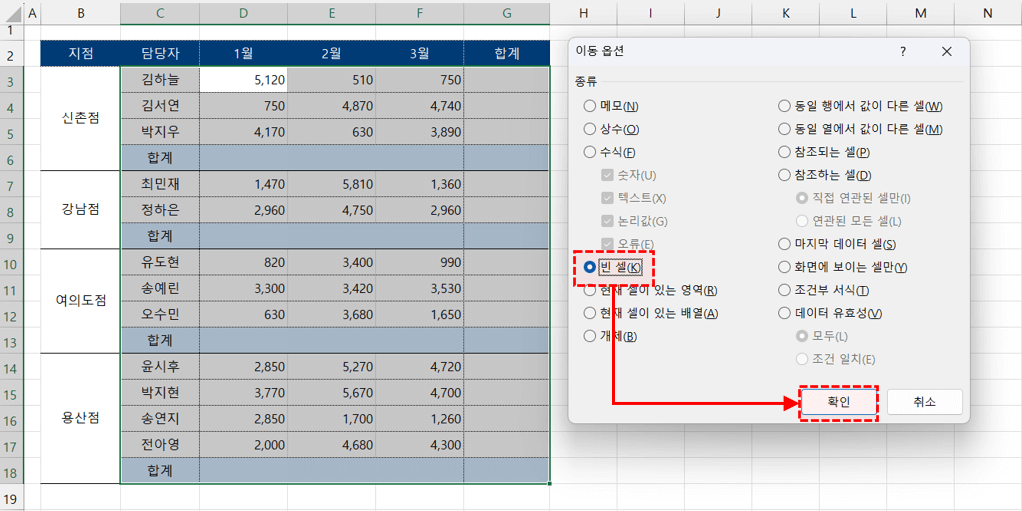Select column B header
Viewport: 1022px width, 511px height.
80,12
